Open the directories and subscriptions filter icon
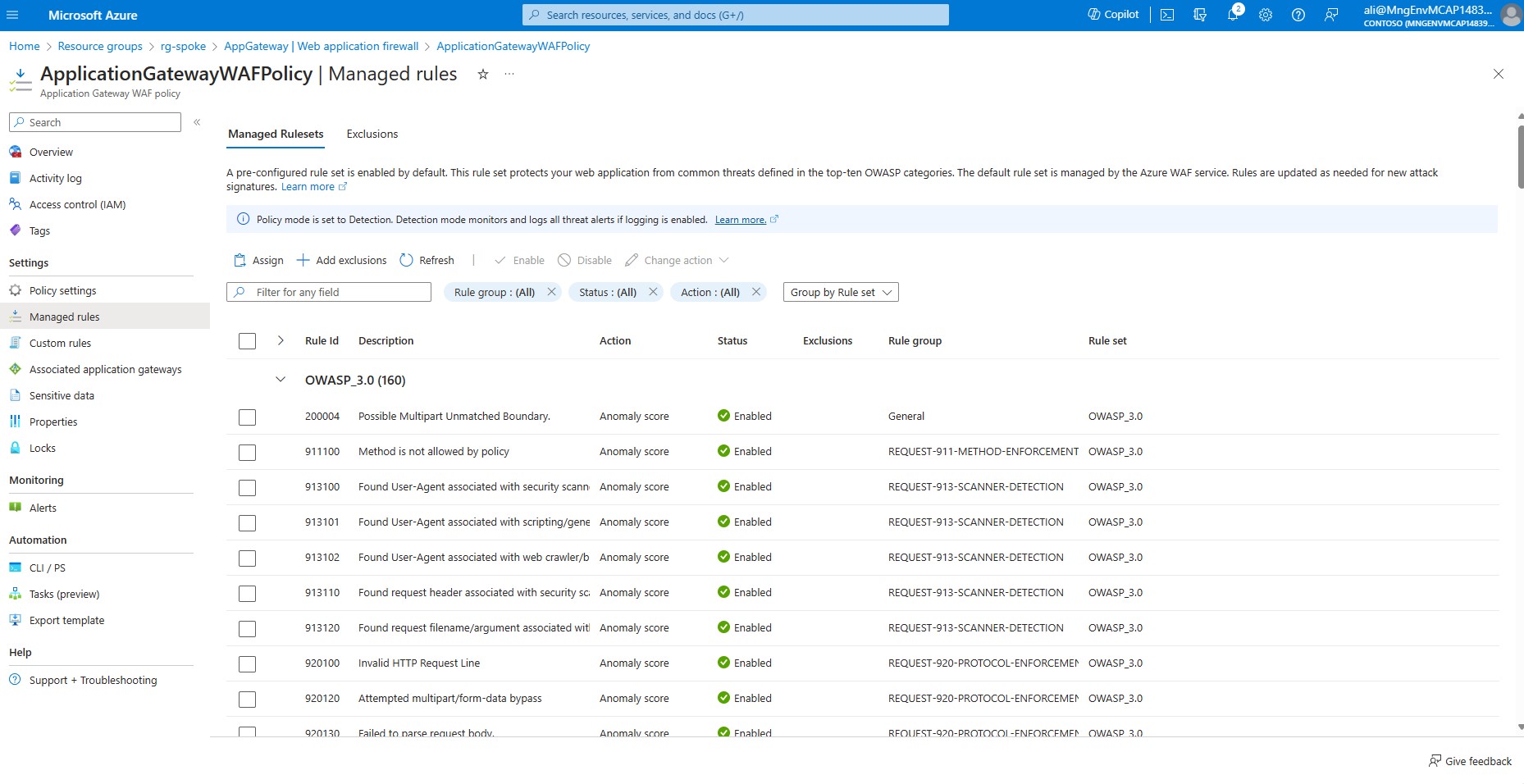 coord(1200,15)
